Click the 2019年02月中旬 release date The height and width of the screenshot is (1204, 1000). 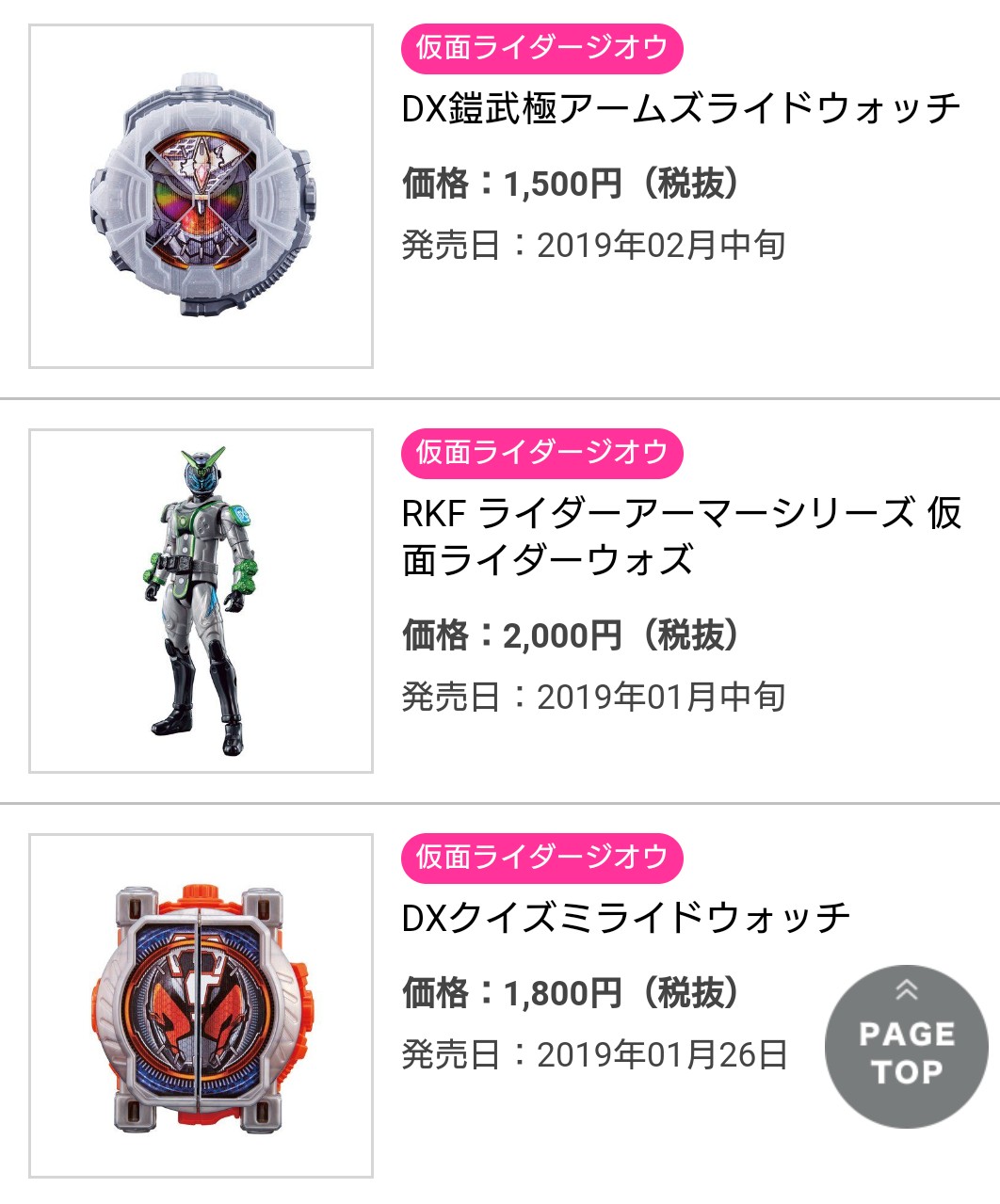661,245
